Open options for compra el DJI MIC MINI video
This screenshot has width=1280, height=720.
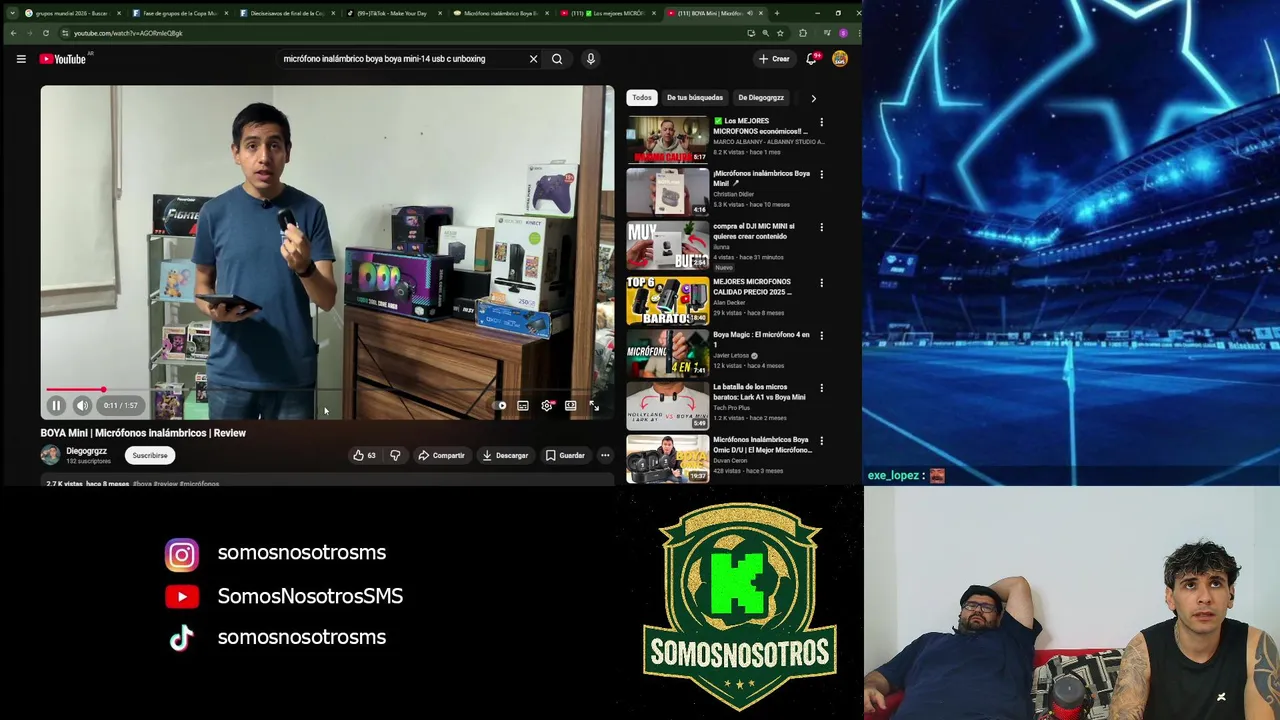pos(822,227)
